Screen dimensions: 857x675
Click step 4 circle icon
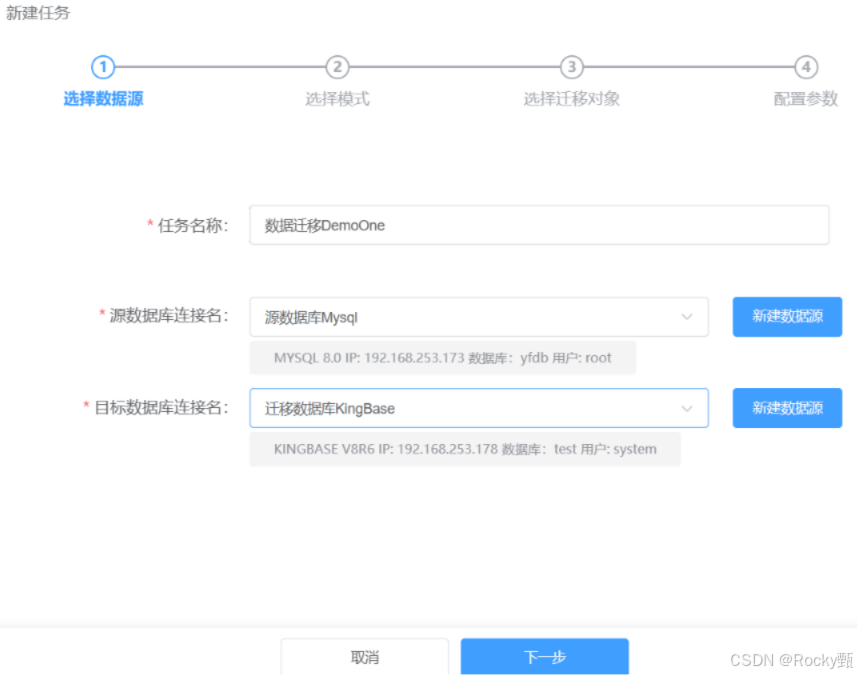click(x=806, y=67)
